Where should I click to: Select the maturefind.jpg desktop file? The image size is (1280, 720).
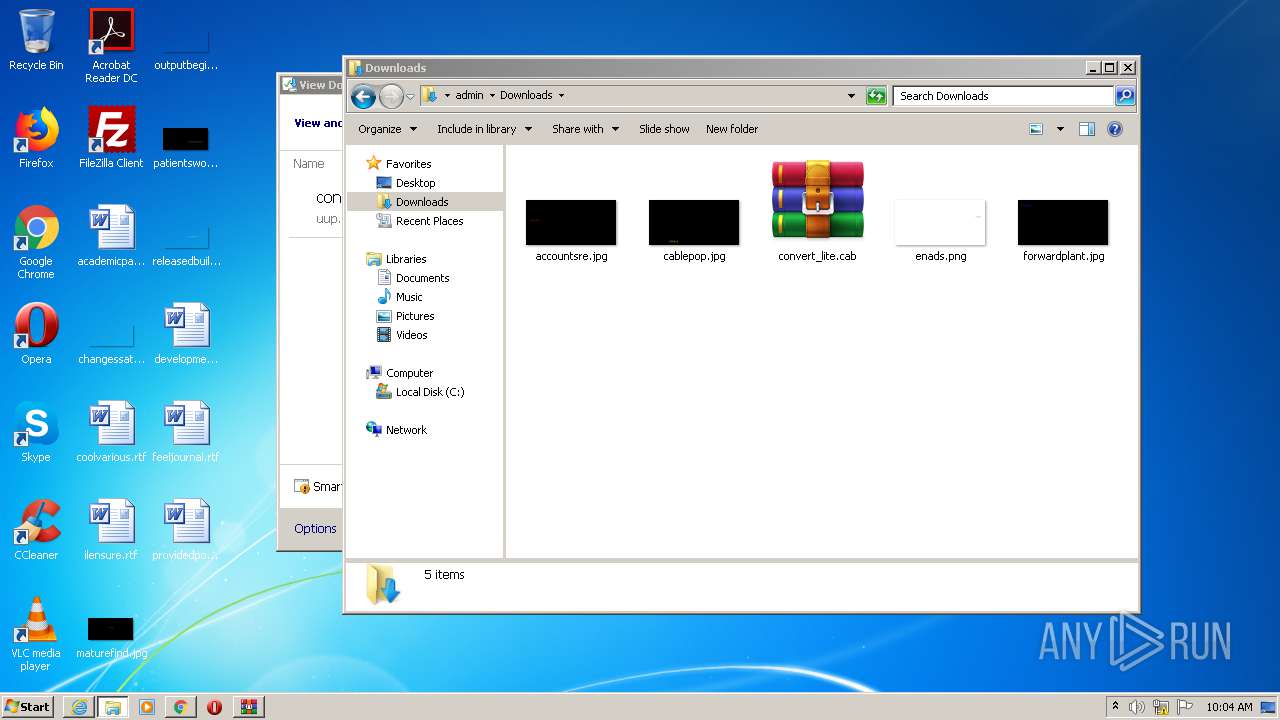(111, 638)
